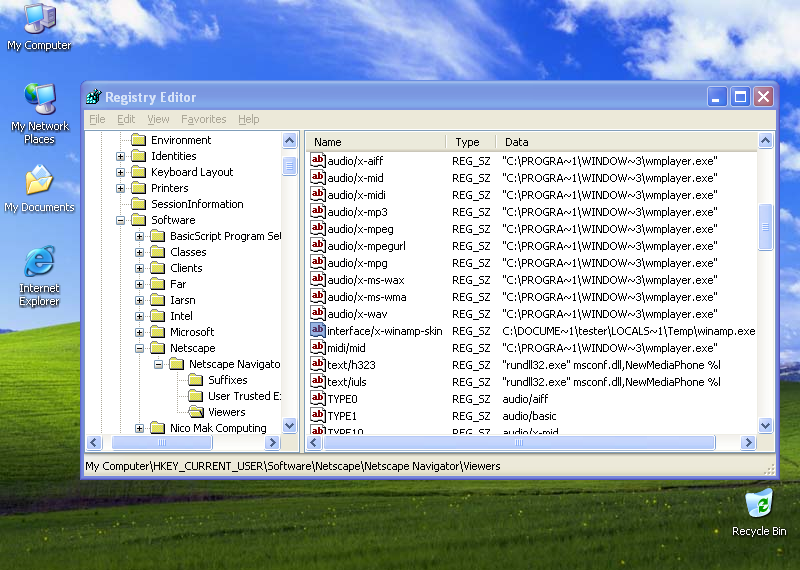This screenshot has height=570, width=800.
Task: Select the Clients key
Action: pyautogui.click(x=186, y=268)
